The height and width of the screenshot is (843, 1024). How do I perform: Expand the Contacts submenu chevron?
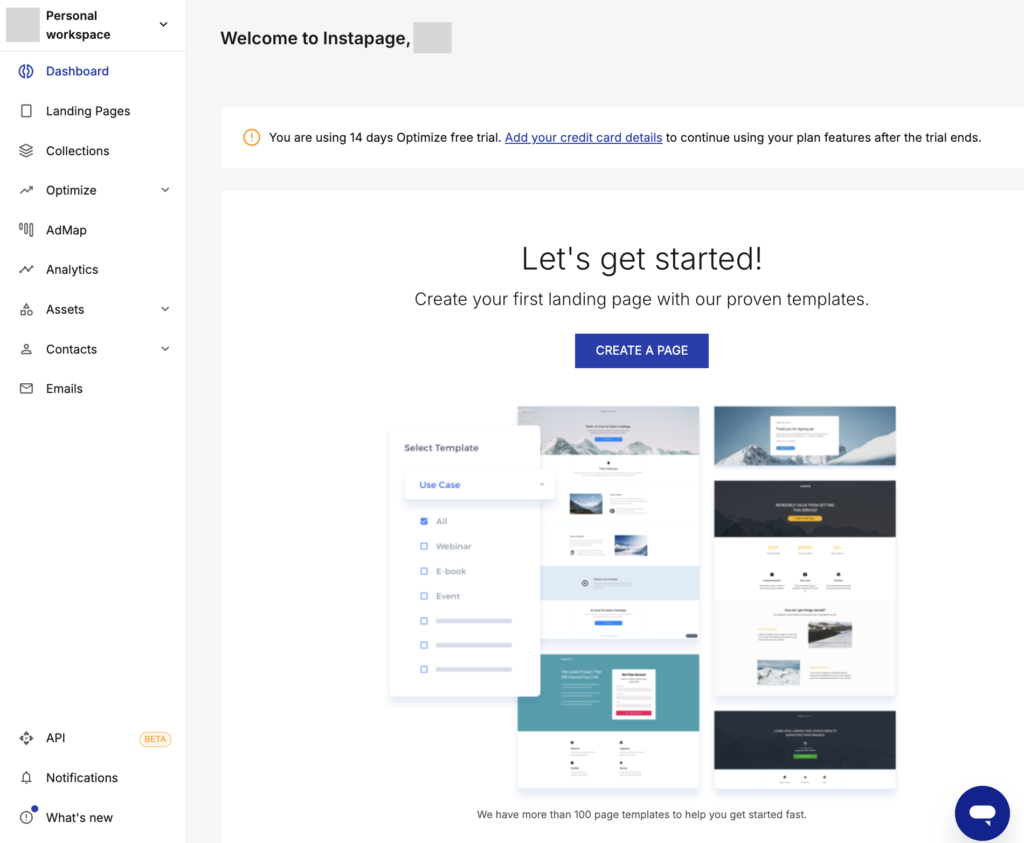tap(165, 349)
